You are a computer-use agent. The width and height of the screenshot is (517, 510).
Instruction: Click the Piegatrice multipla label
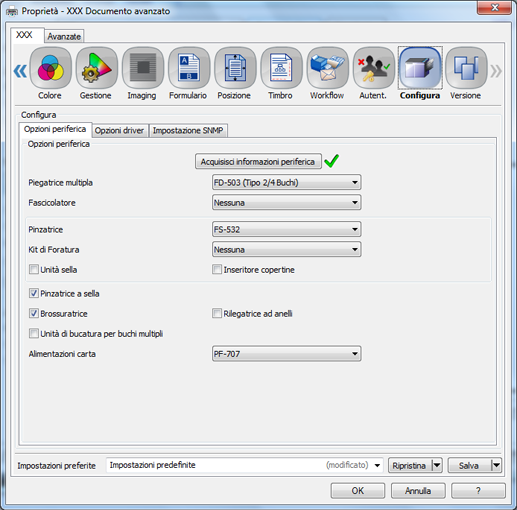[x=60, y=183]
